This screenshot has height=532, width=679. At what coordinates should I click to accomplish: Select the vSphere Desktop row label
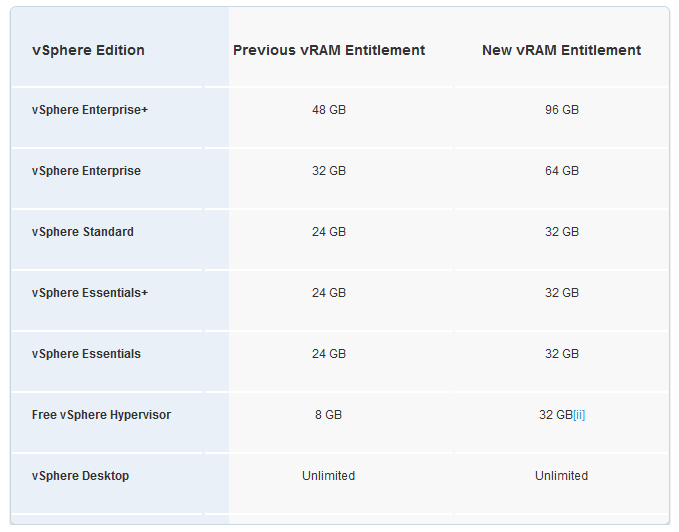(x=81, y=476)
